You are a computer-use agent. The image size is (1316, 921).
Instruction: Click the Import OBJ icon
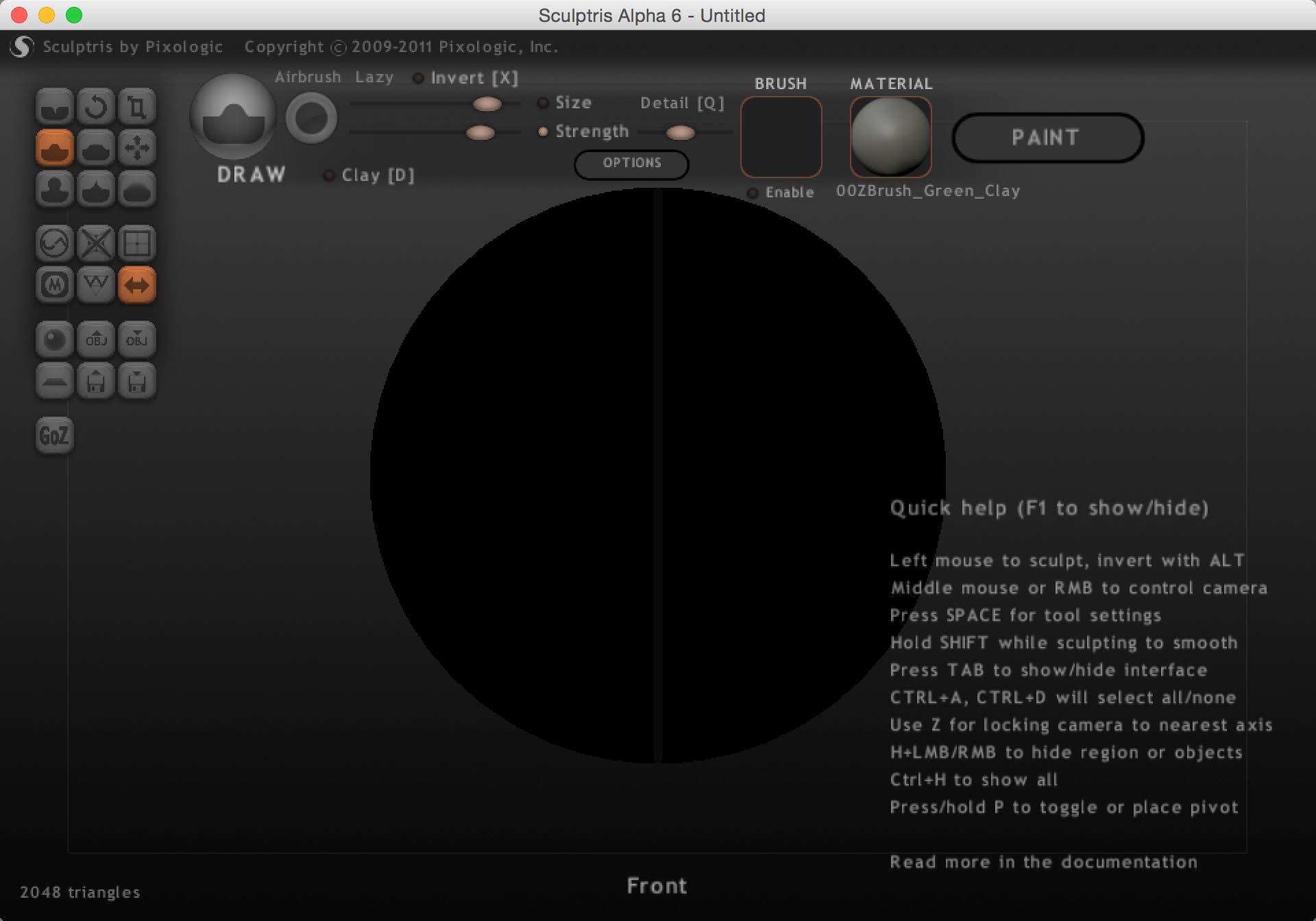(96, 340)
